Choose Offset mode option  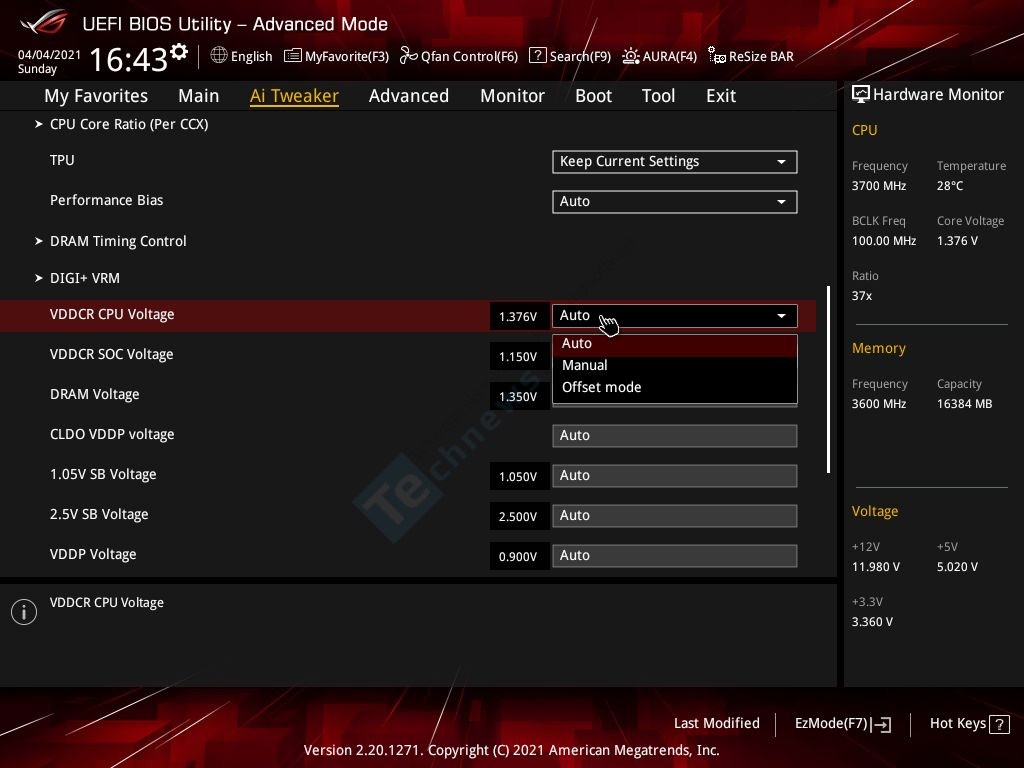pos(675,387)
